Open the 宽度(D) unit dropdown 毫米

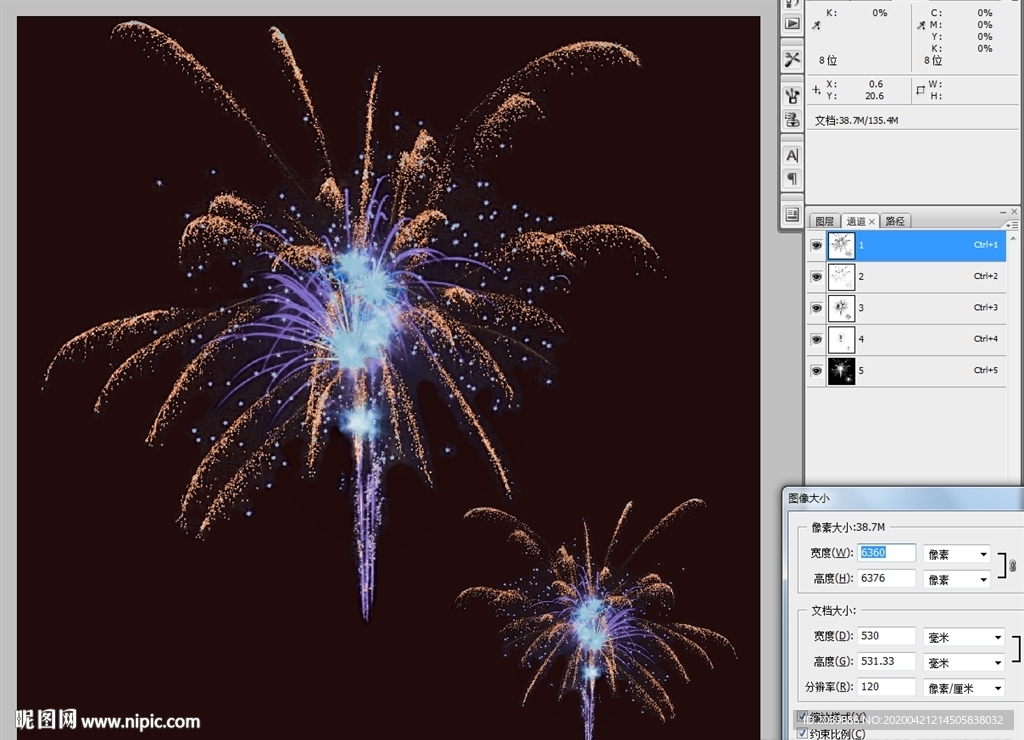coord(964,637)
